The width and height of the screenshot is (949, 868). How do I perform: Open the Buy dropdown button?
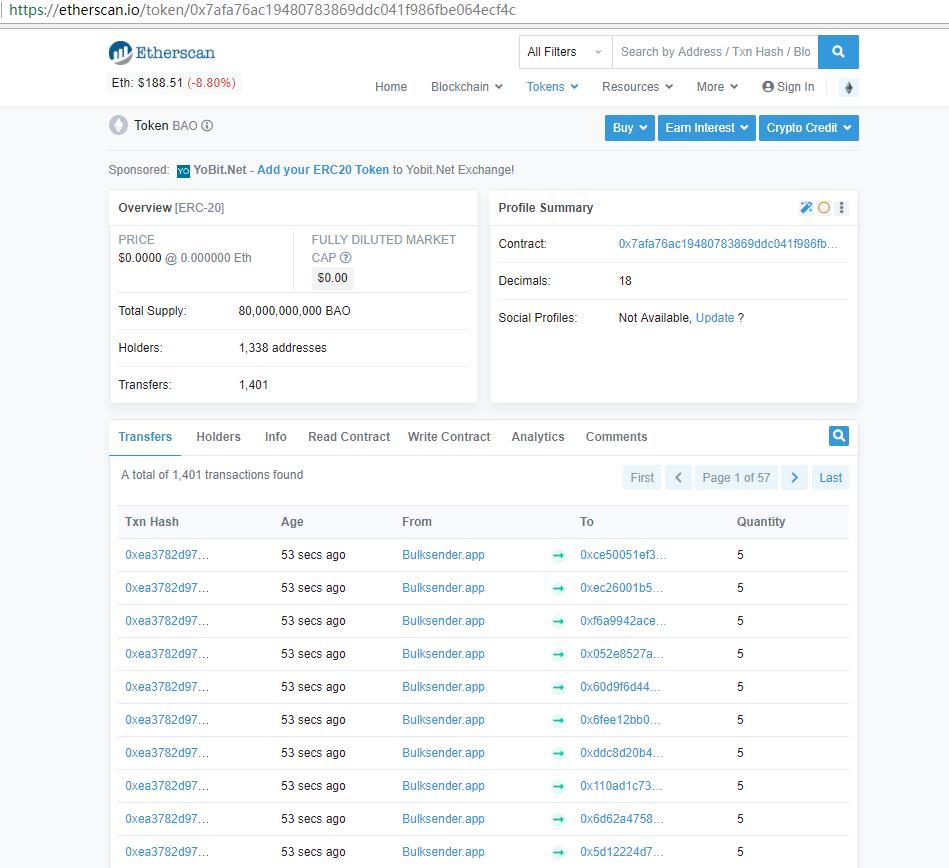pos(629,128)
